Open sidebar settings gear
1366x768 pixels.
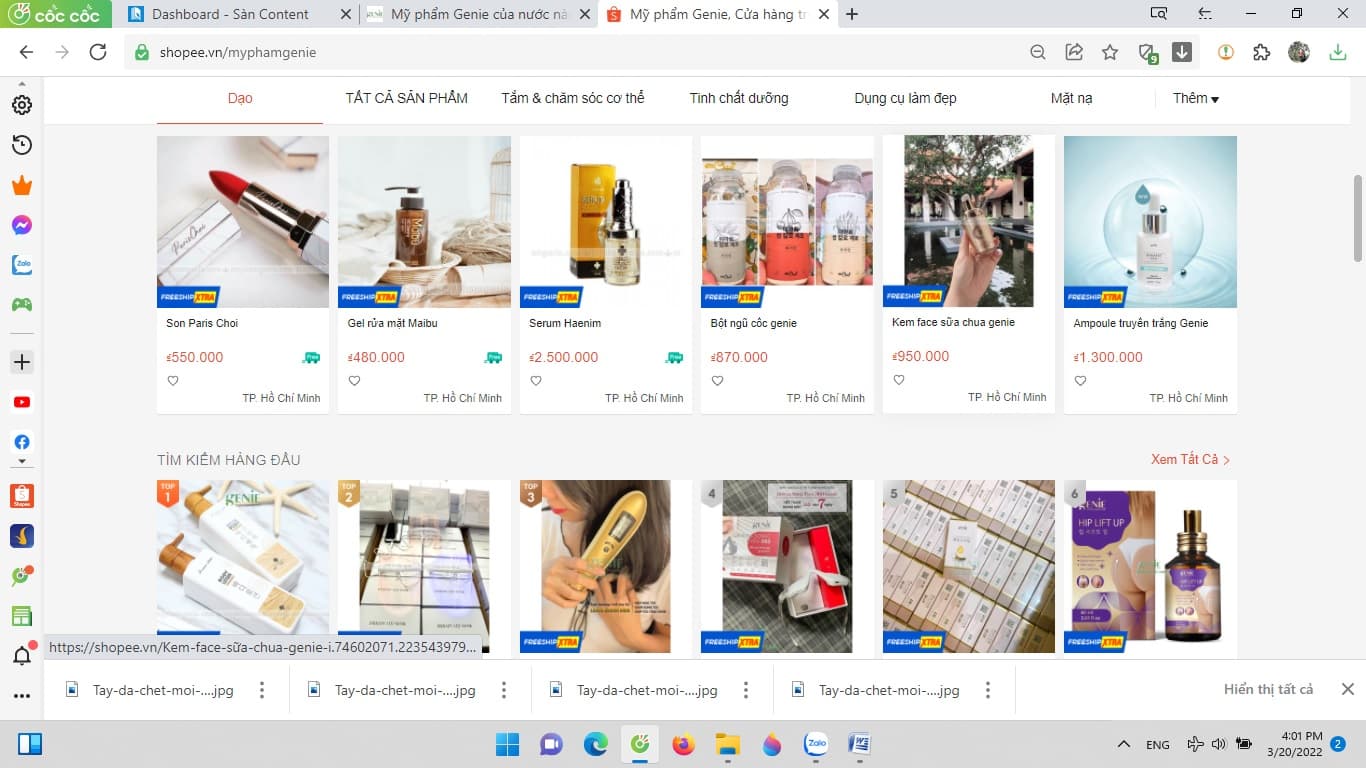pos(21,105)
